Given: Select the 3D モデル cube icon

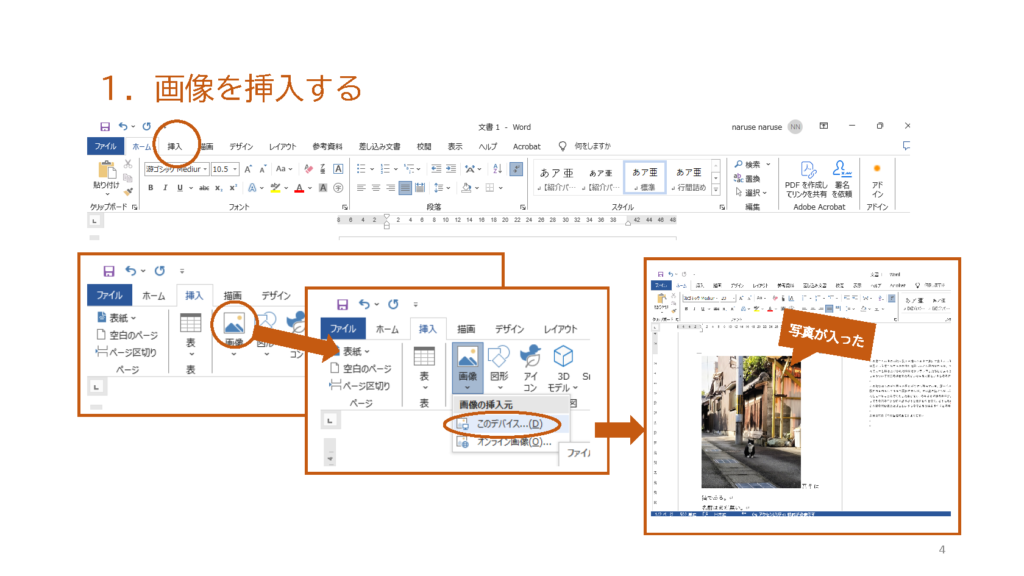Looking at the screenshot, I should point(563,356).
